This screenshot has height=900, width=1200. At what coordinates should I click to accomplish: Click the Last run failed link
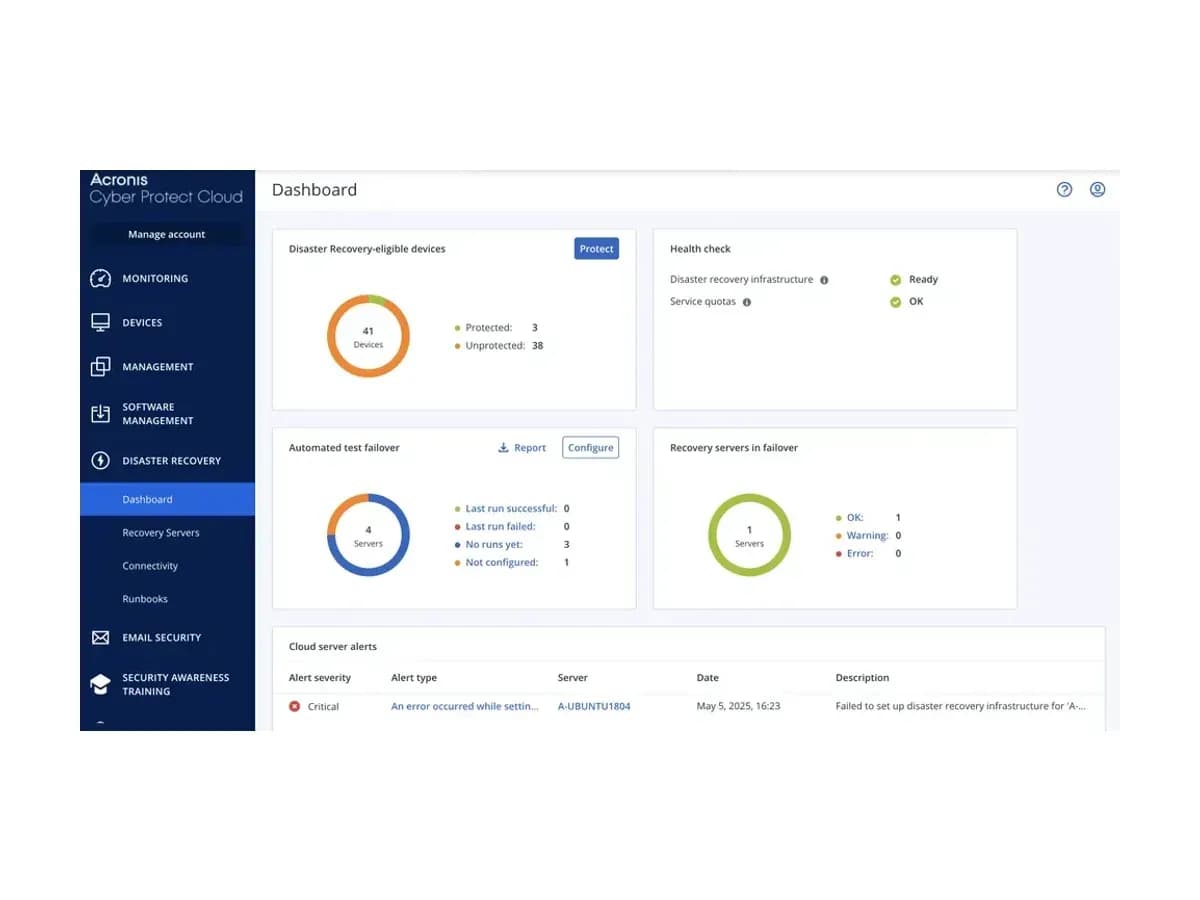point(500,527)
